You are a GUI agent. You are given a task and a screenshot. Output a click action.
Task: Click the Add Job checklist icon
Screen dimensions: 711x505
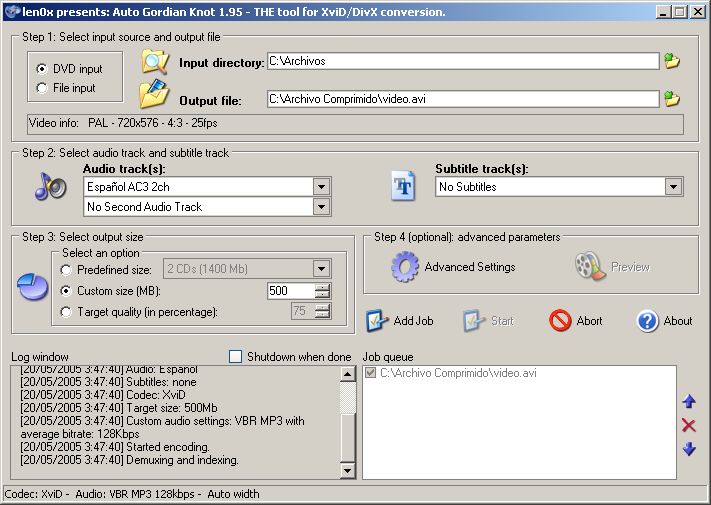point(377,321)
